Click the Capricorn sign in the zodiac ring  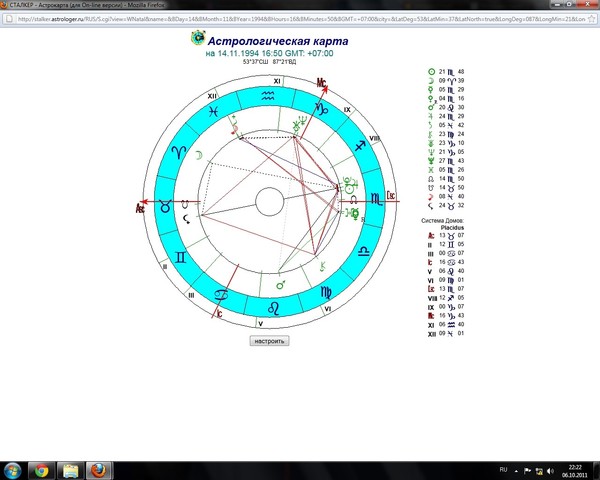tap(321, 109)
